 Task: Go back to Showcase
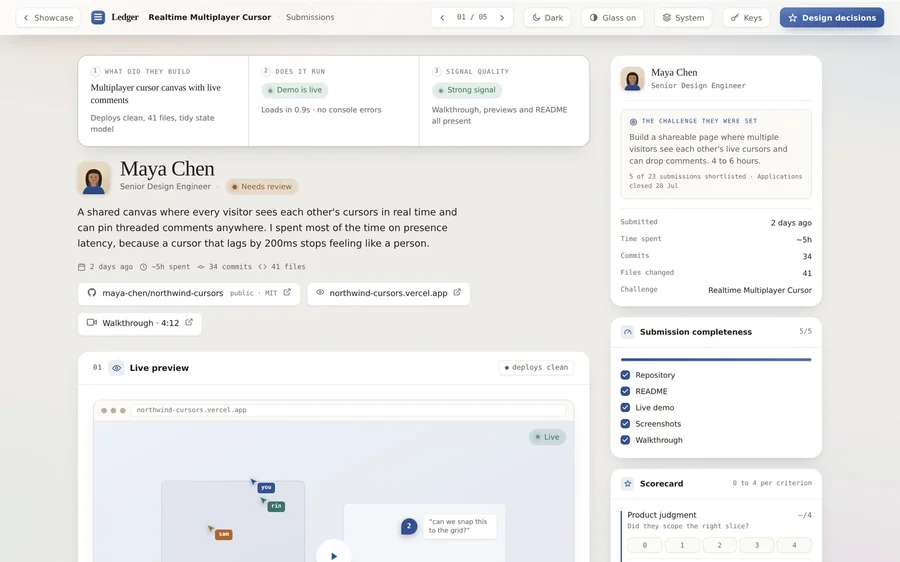point(48,18)
